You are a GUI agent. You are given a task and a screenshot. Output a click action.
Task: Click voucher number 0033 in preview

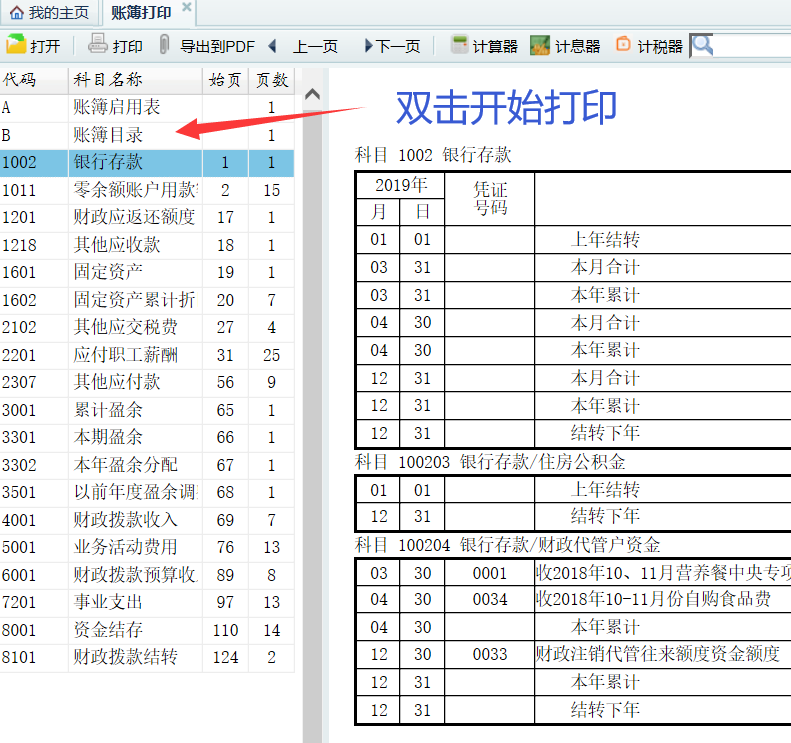pyautogui.click(x=489, y=655)
